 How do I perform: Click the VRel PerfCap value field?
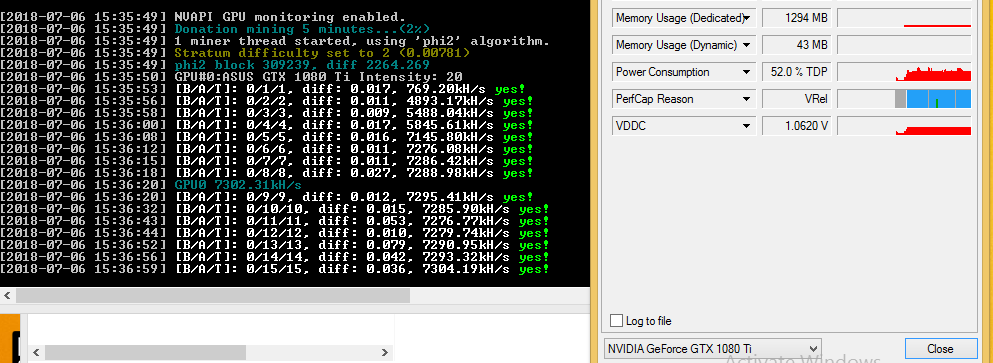click(x=797, y=99)
